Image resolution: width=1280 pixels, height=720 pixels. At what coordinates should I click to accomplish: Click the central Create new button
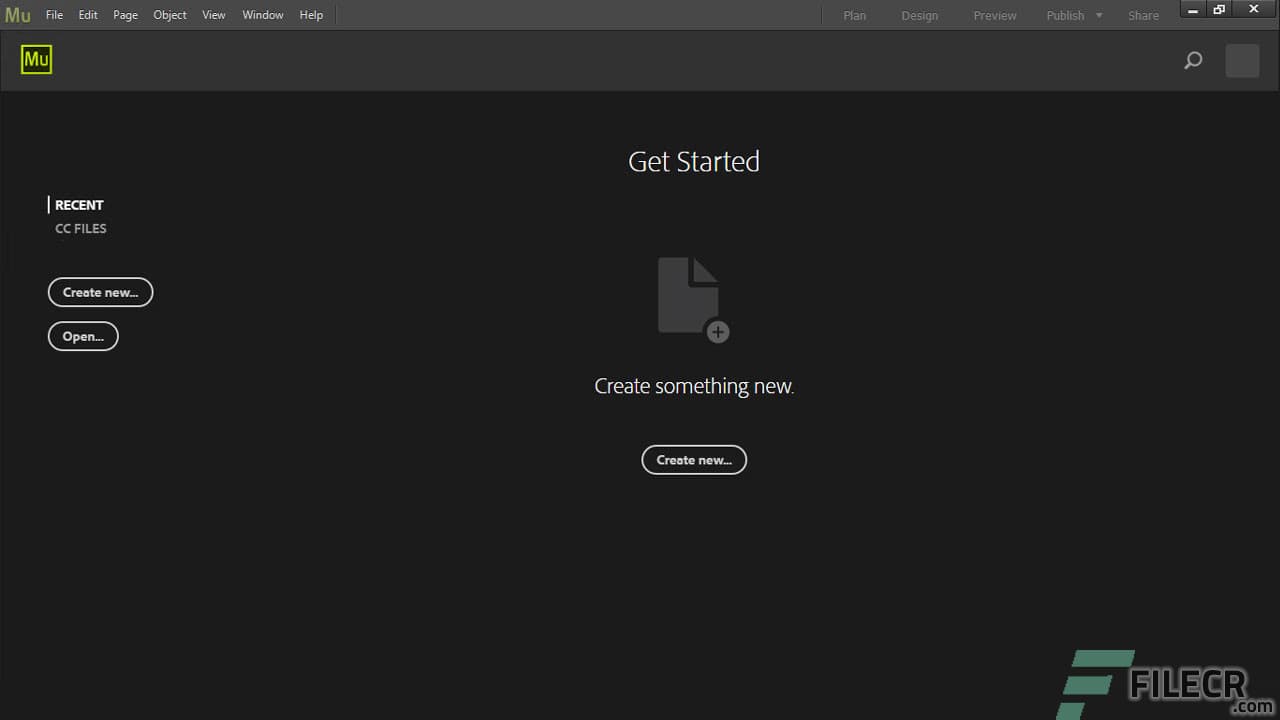click(x=694, y=460)
